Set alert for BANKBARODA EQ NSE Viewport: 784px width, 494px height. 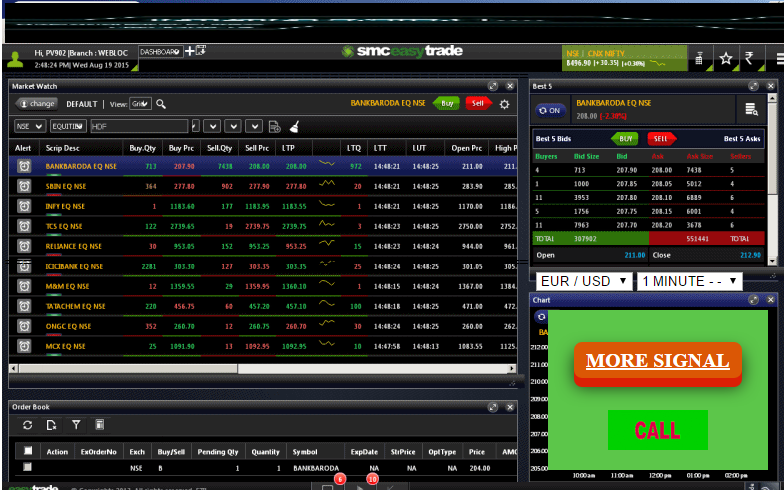click(24, 166)
